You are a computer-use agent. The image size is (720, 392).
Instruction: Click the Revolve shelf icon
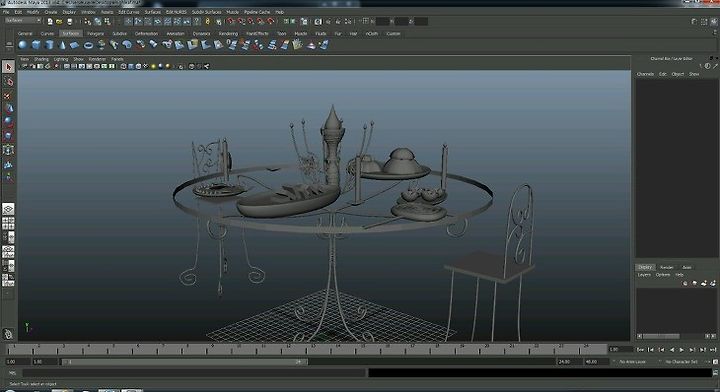(x=101, y=45)
